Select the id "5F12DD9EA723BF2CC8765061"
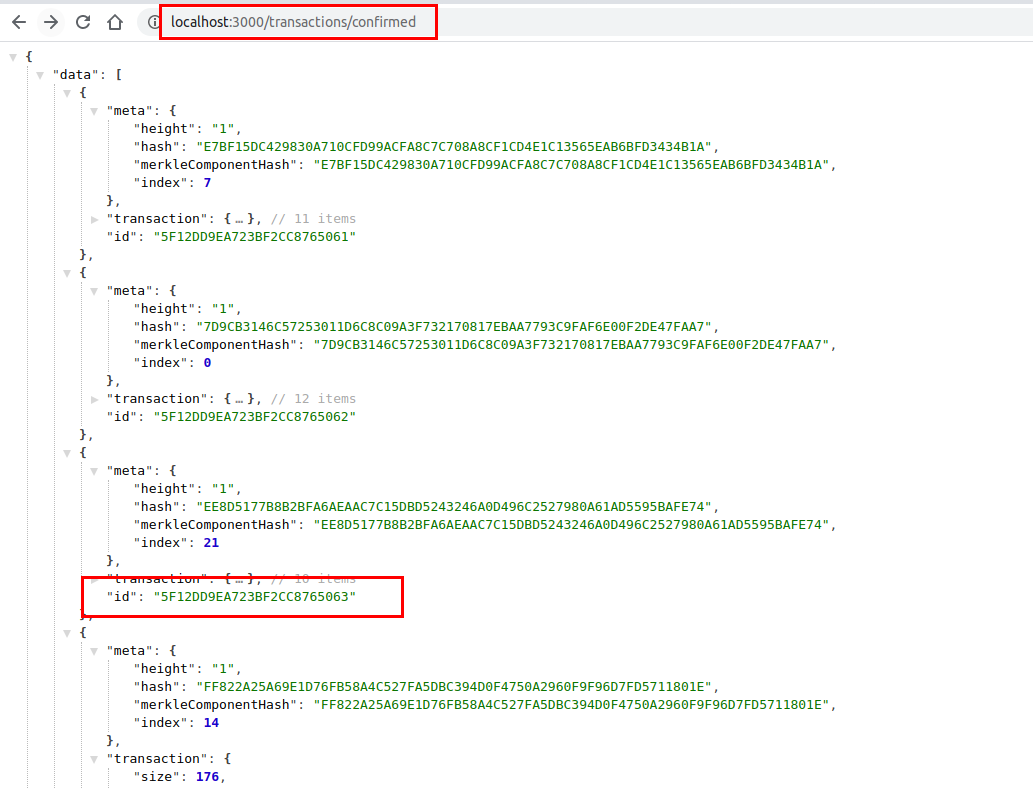 click(255, 236)
